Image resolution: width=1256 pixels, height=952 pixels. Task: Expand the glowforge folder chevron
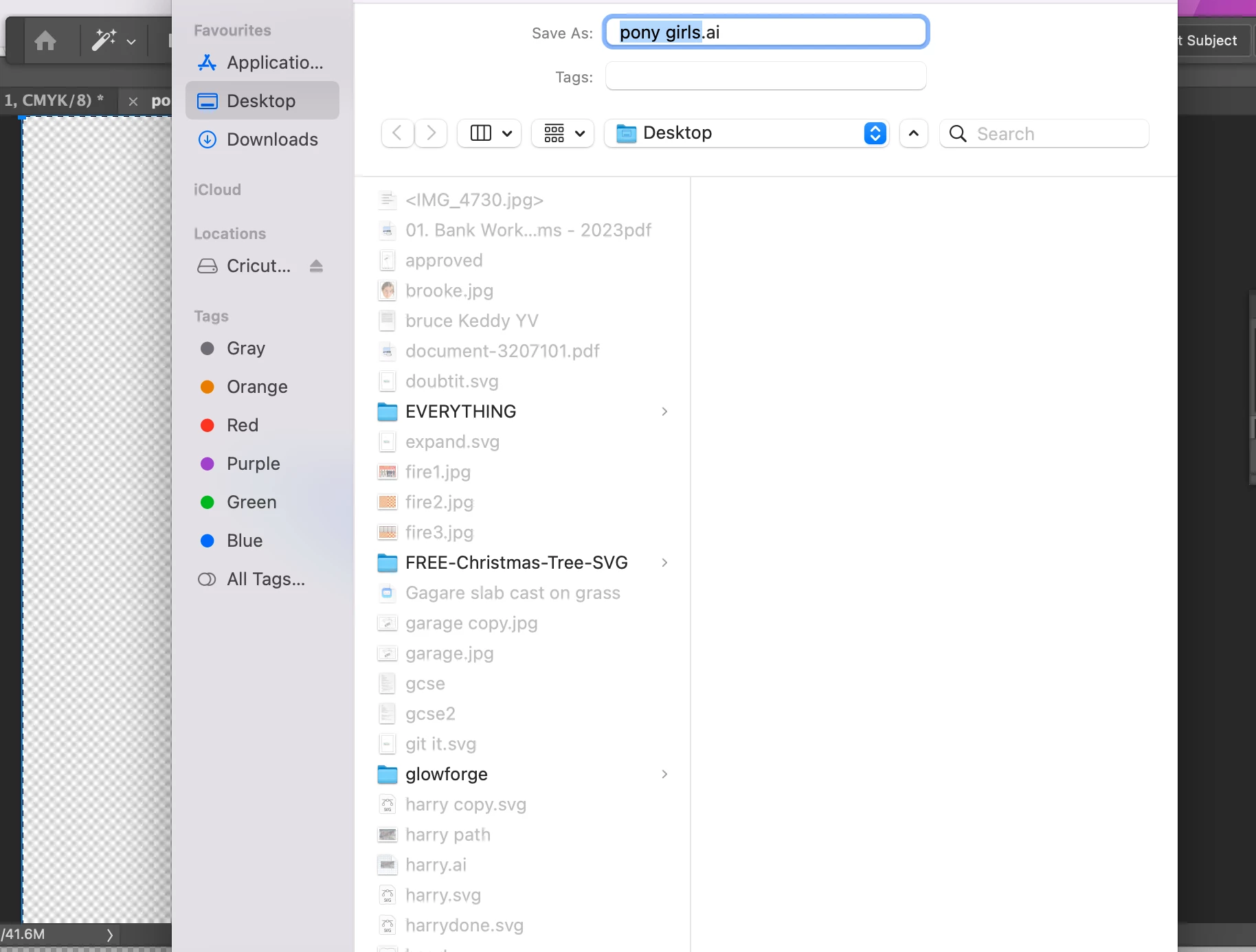(x=664, y=774)
